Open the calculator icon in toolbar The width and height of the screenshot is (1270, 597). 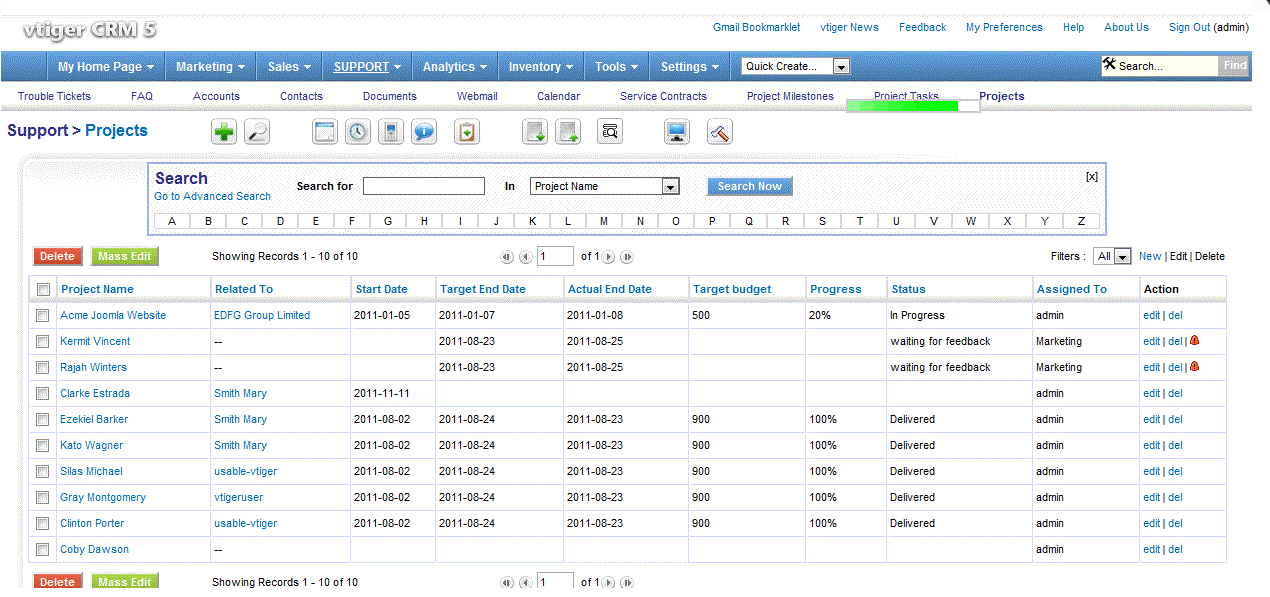click(x=391, y=132)
